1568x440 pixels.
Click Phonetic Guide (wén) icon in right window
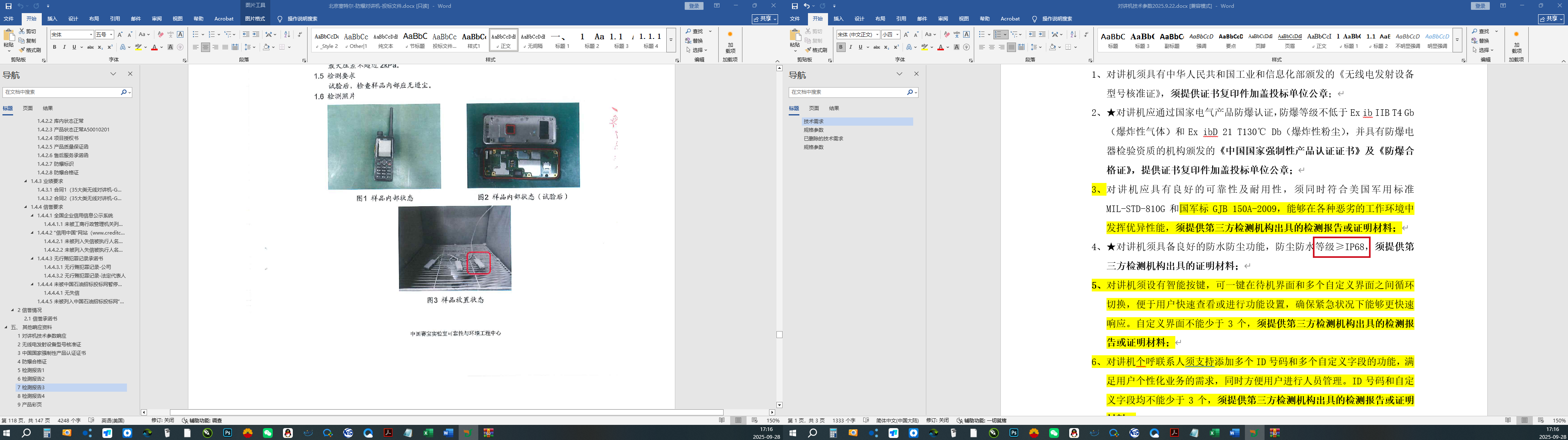pyautogui.click(x=956, y=35)
